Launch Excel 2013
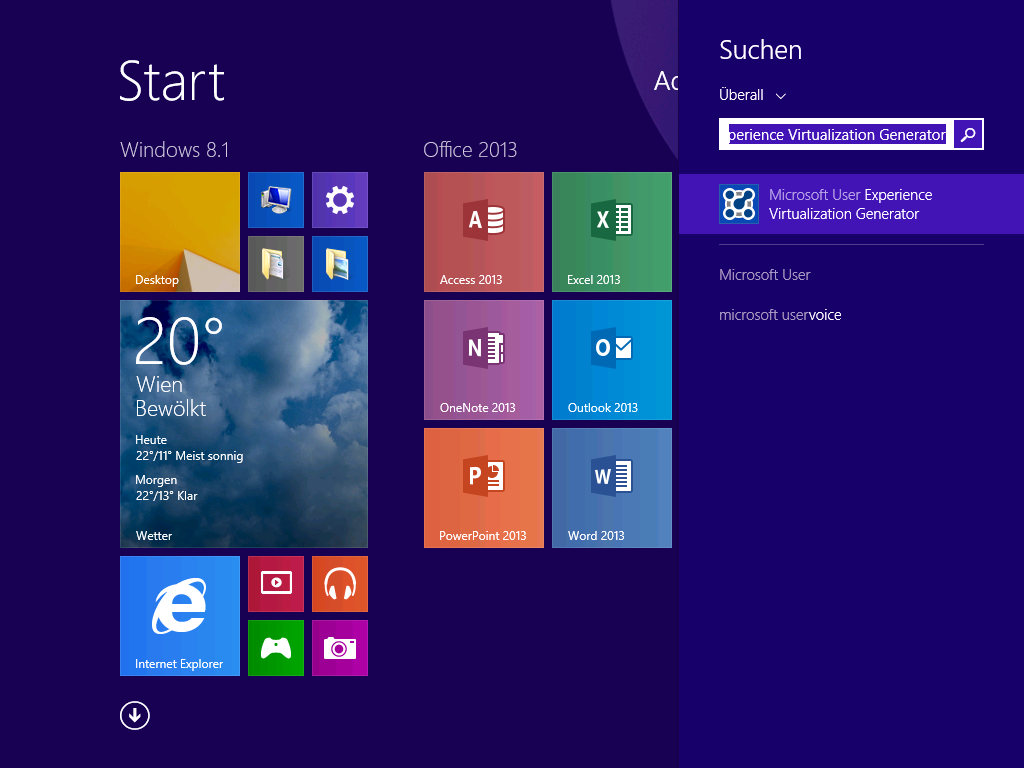Image resolution: width=1024 pixels, height=768 pixels. point(611,232)
